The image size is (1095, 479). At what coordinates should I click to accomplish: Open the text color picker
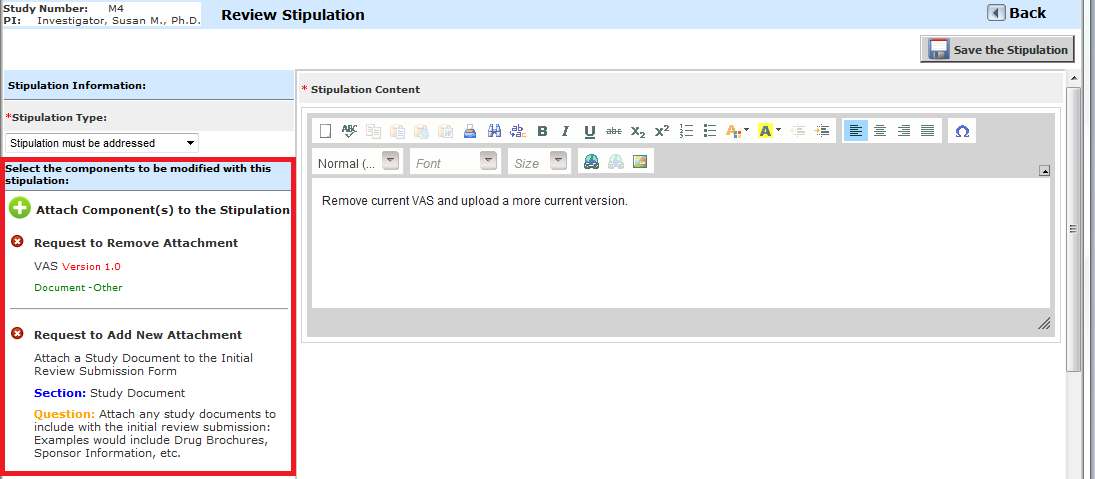pyautogui.click(x=737, y=131)
